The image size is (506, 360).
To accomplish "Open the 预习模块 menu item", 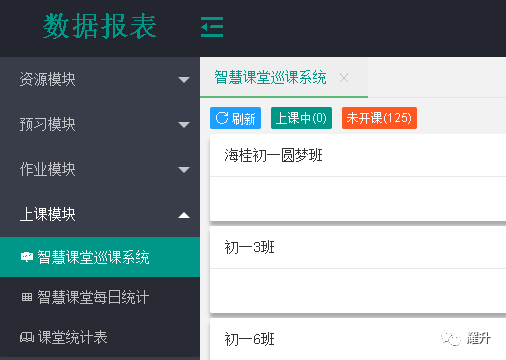I will (x=100, y=124).
